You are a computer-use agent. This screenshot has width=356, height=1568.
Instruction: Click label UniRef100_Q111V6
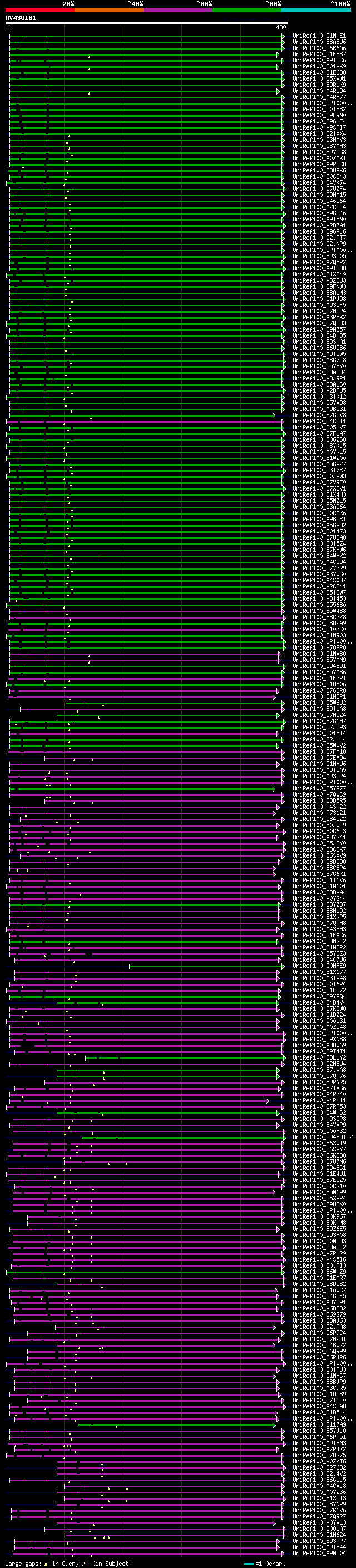tap(319, 880)
